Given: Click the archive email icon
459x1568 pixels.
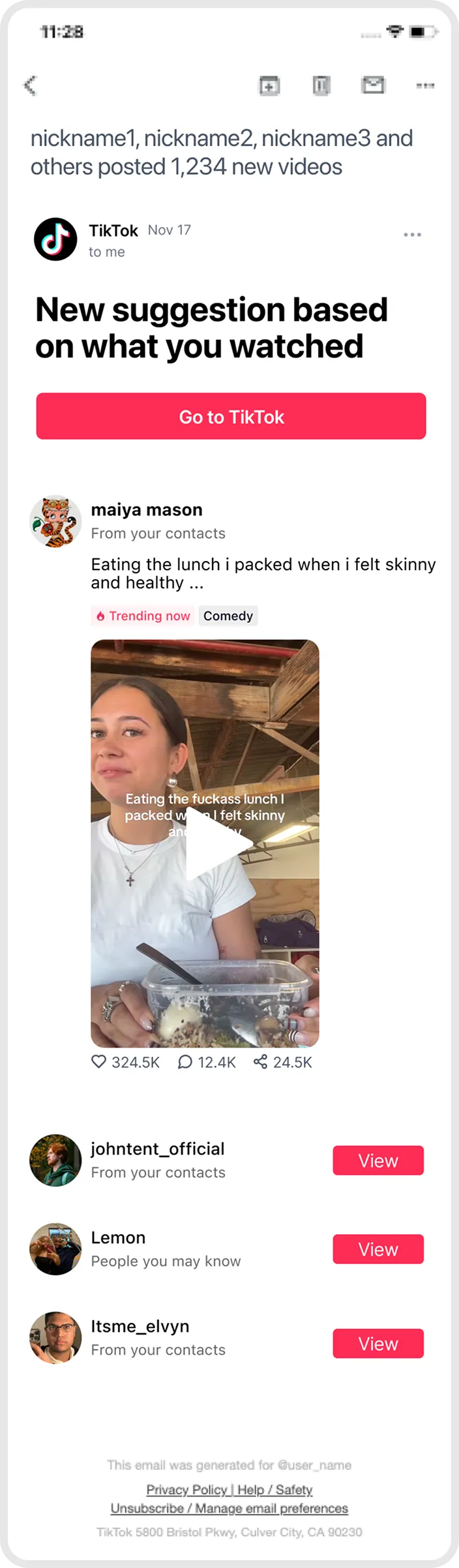Looking at the screenshot, I should [x=269, y=85].
